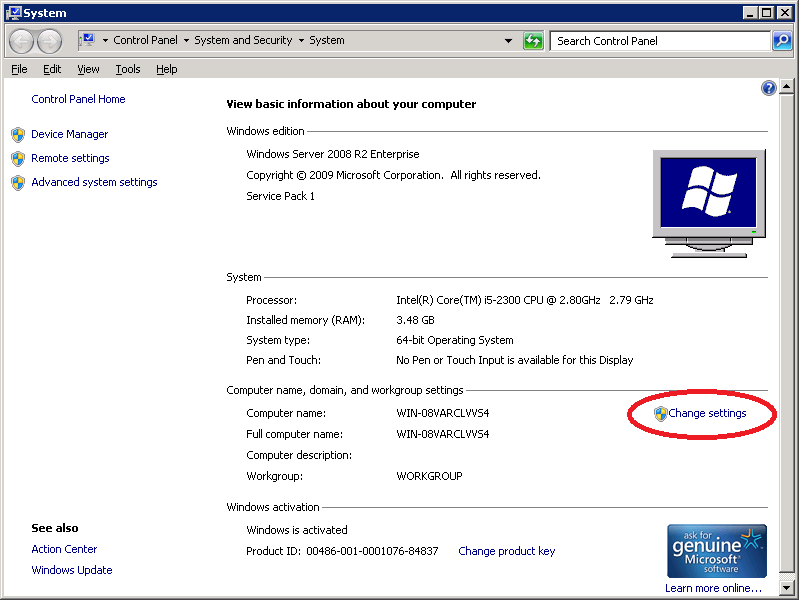Click the Full computer name value
This screenshot has height=600, width=799.
(442, 434)
